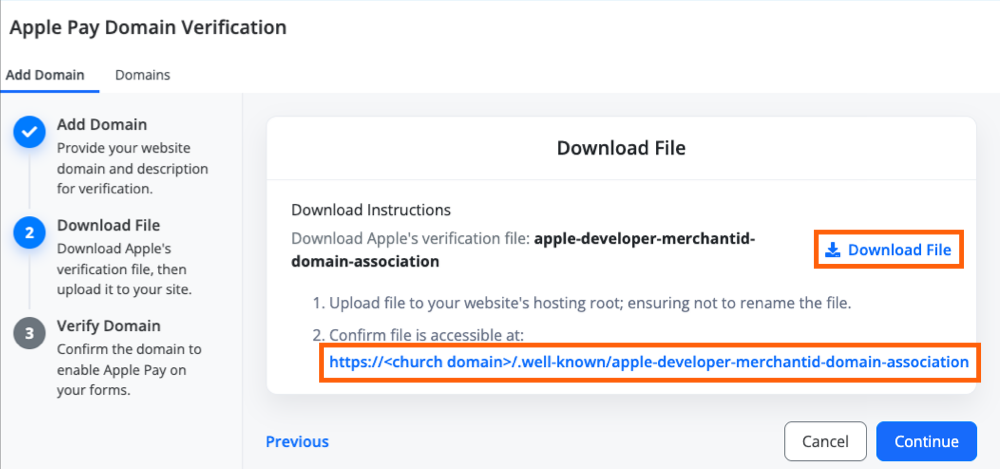Click the Download File card heading
The width and height of the screenshot is (1000, 469).
pos(621,148)
